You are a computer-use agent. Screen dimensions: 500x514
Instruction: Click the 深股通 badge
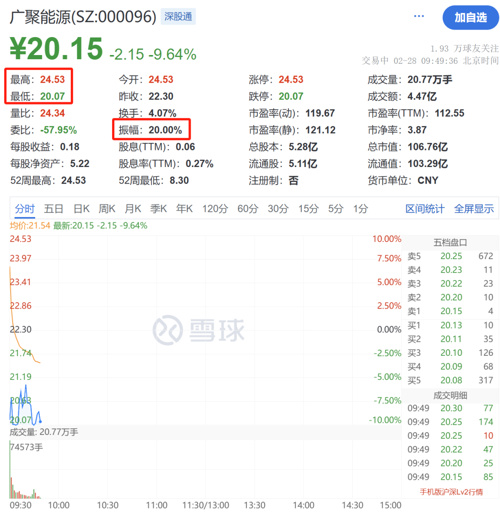tap(178, 17)
